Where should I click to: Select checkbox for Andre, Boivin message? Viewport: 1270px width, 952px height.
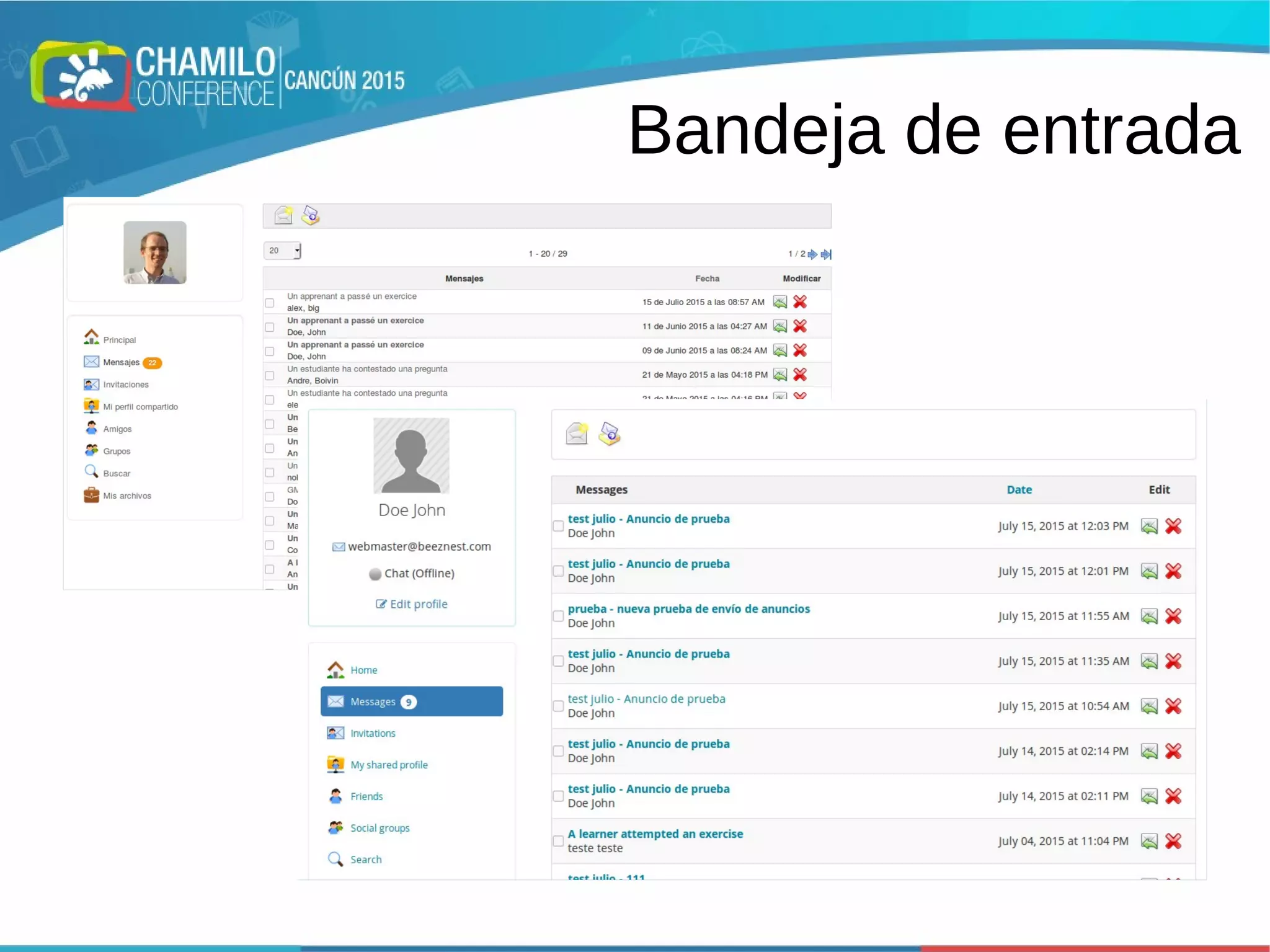point(270,375)
